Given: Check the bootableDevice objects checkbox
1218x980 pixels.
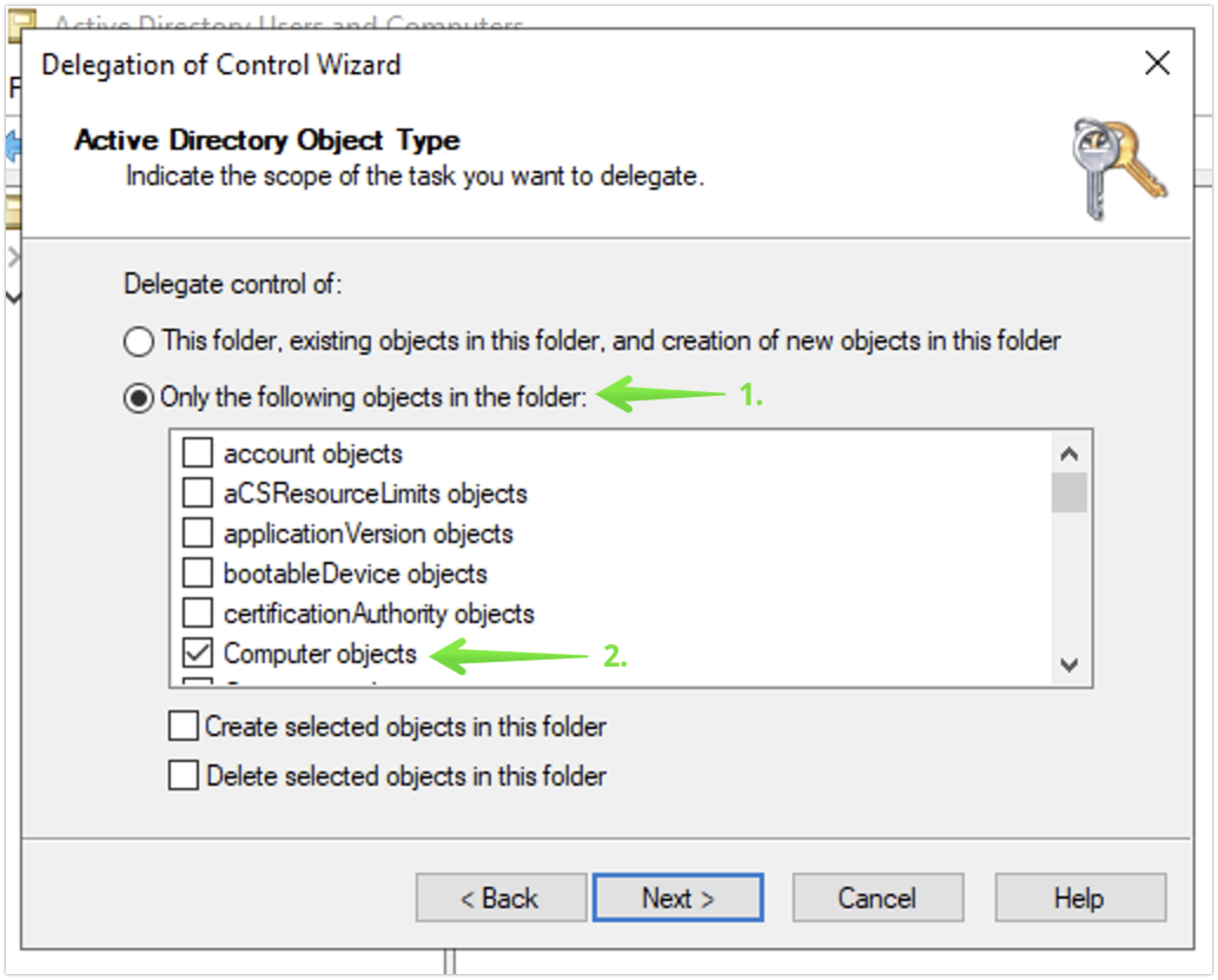Looking at the screenshot, I should (x=197, y=573).
